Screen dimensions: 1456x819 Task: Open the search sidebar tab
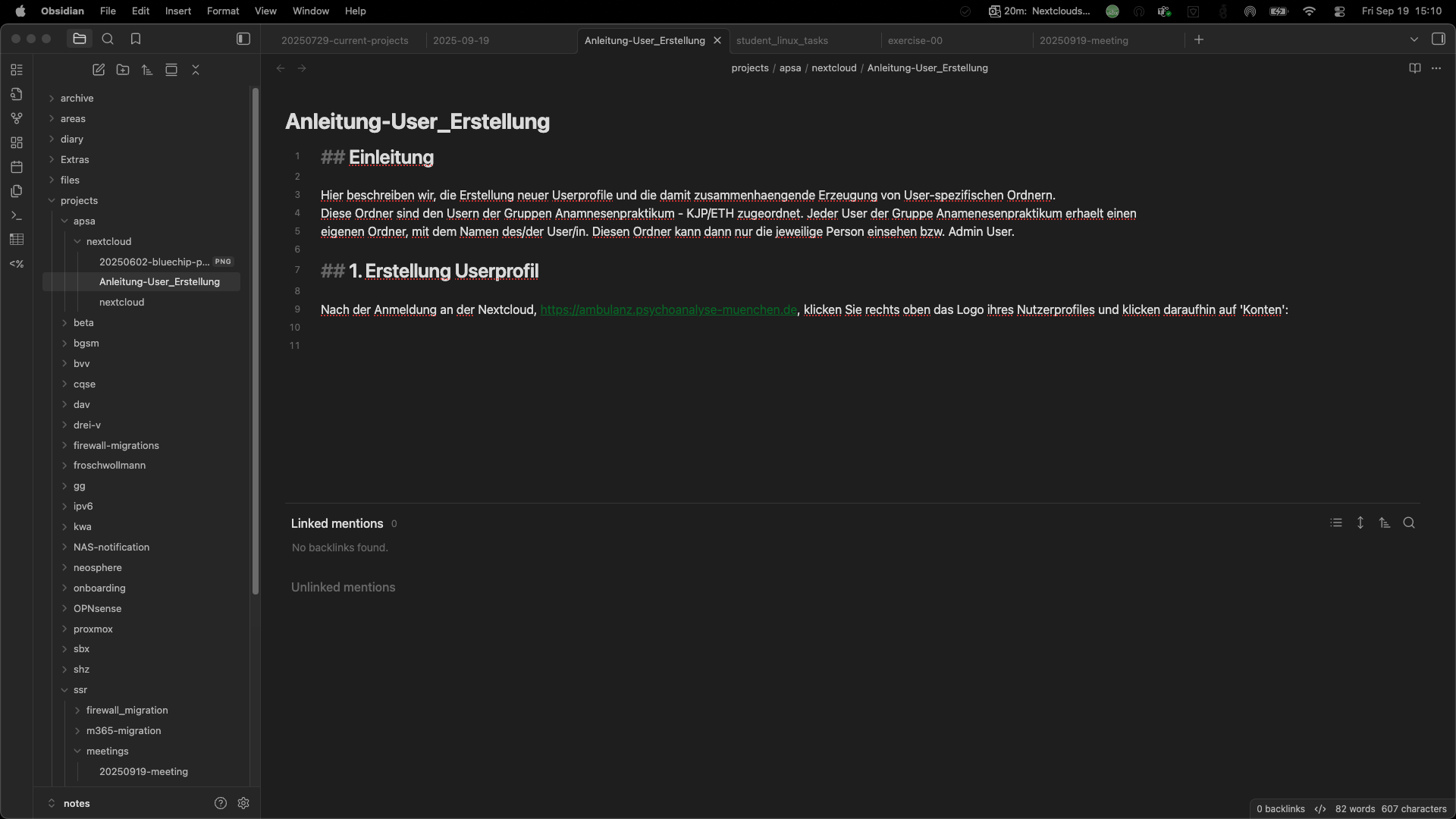click(108, 39)
